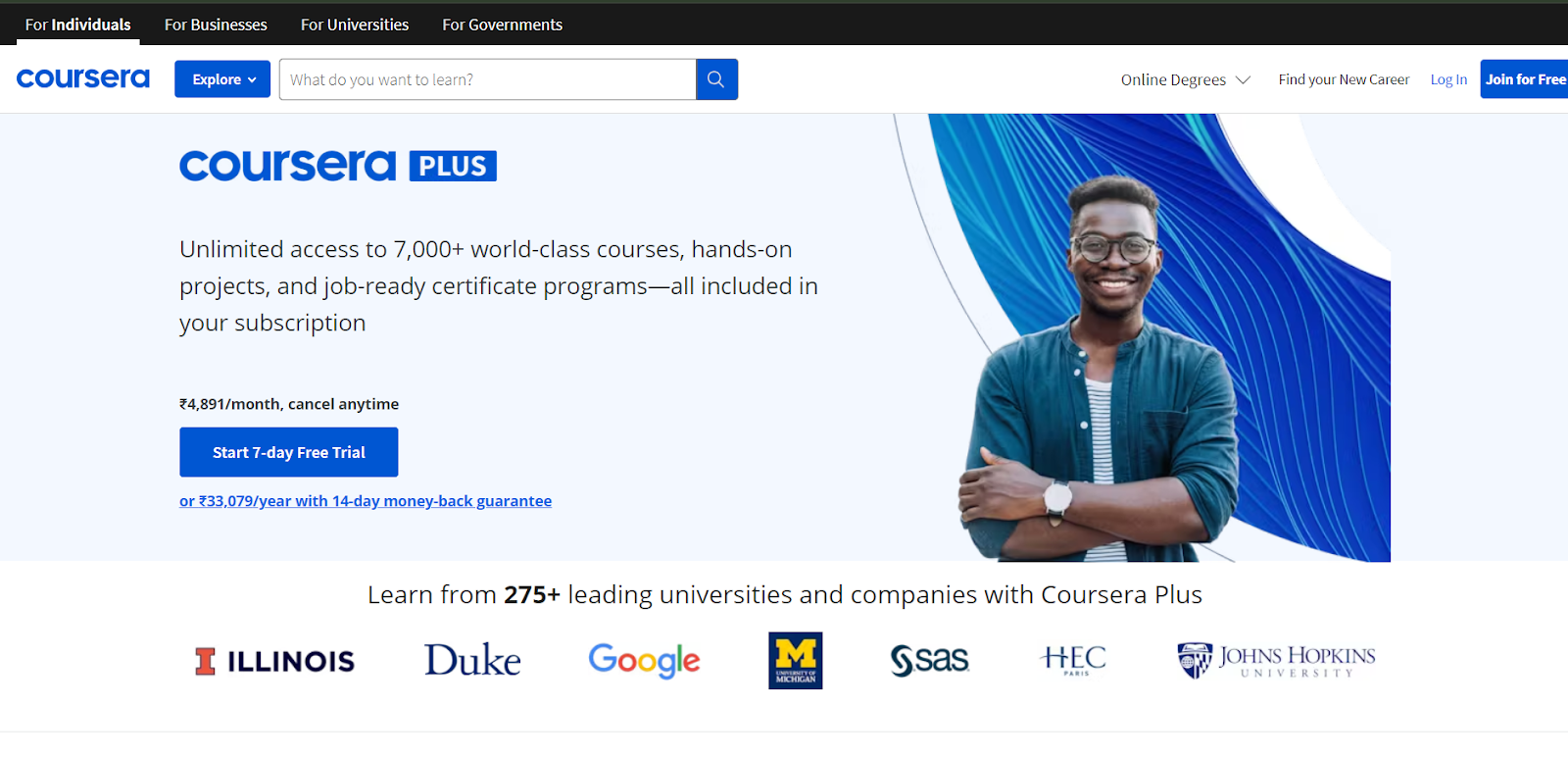Screen dimensions: 1568x758
Task: Select the HEC Paris logo
Action: tap(1073, 660)
